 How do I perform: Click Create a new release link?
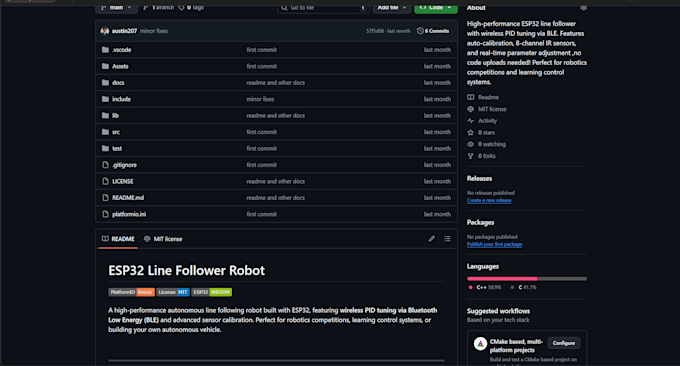click(x=489, y=200)
